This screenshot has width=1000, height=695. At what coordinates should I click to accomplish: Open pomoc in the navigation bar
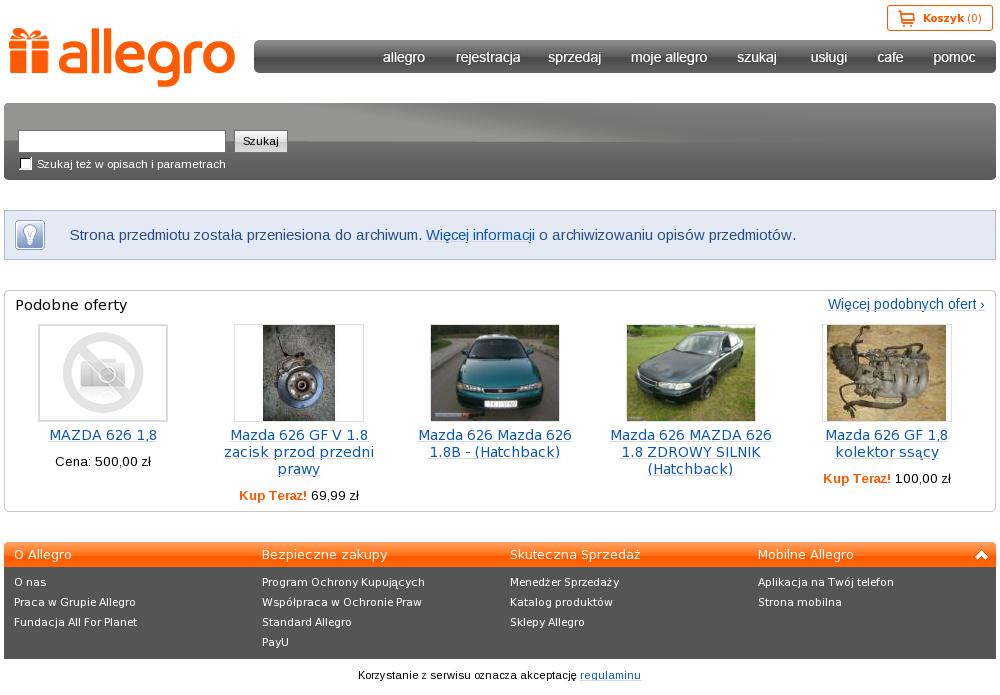point(954,57)
